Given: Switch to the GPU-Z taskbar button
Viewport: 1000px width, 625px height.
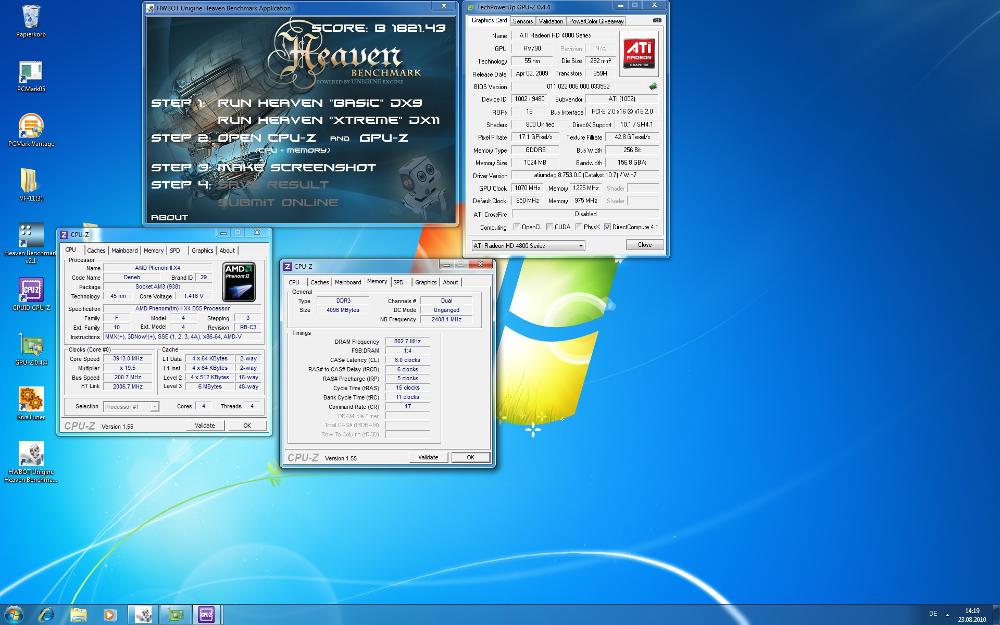Looking at the screenshot, I should click(175, 615).
